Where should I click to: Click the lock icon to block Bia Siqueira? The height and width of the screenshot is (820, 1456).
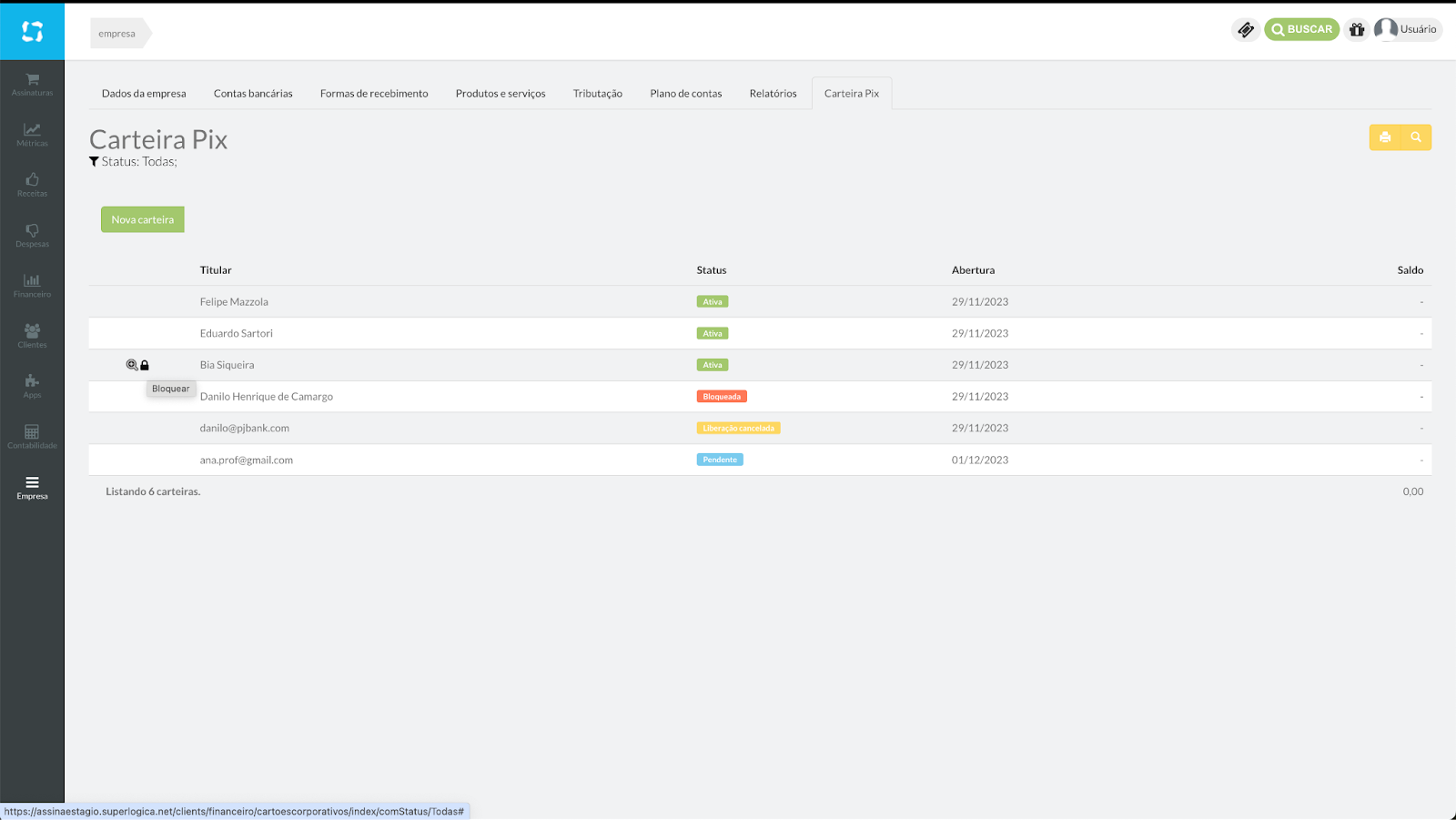coord(145,365)
